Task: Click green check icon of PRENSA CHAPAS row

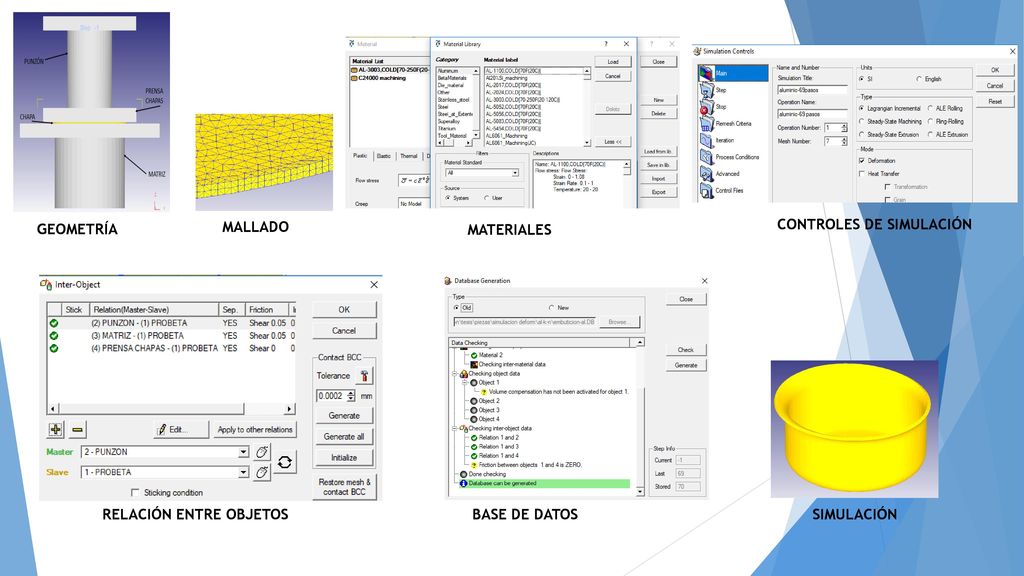Action: click(54, 348)
